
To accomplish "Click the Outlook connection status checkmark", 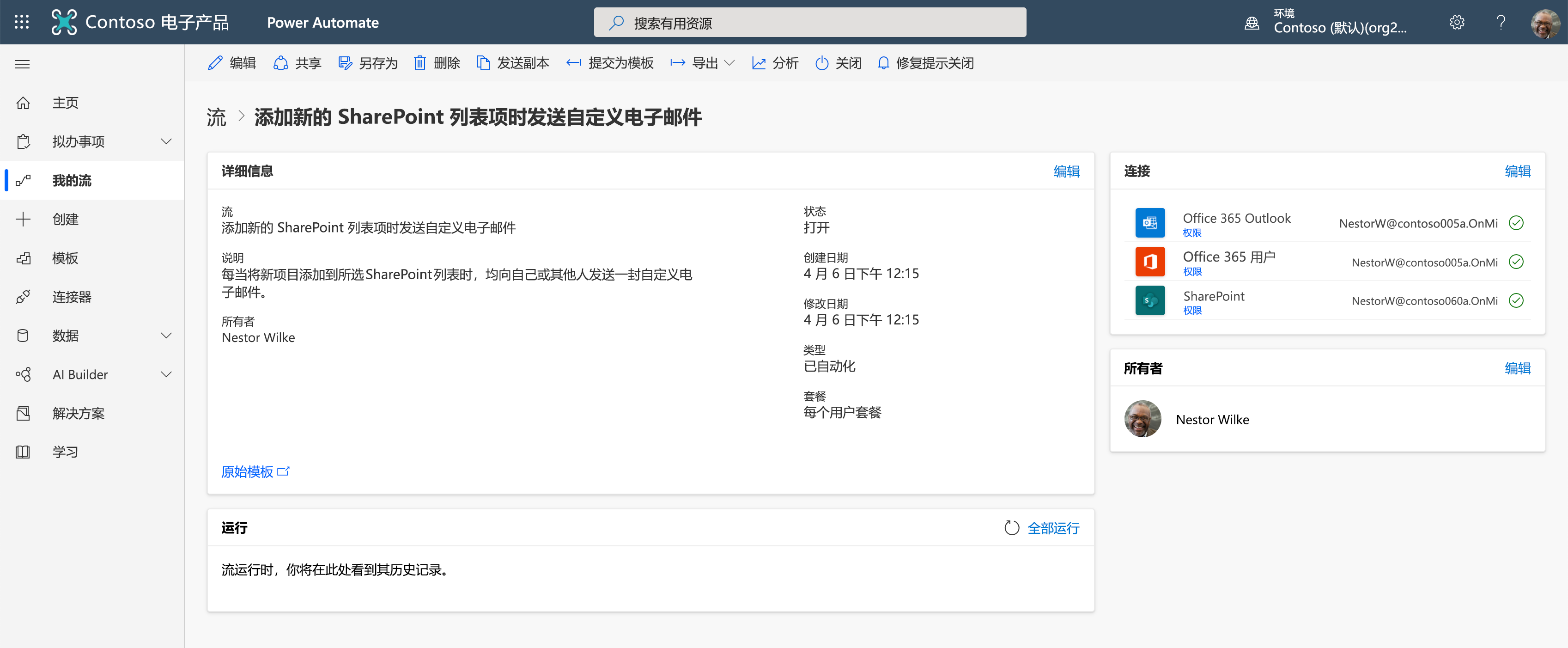I will tap(1516, 223).
